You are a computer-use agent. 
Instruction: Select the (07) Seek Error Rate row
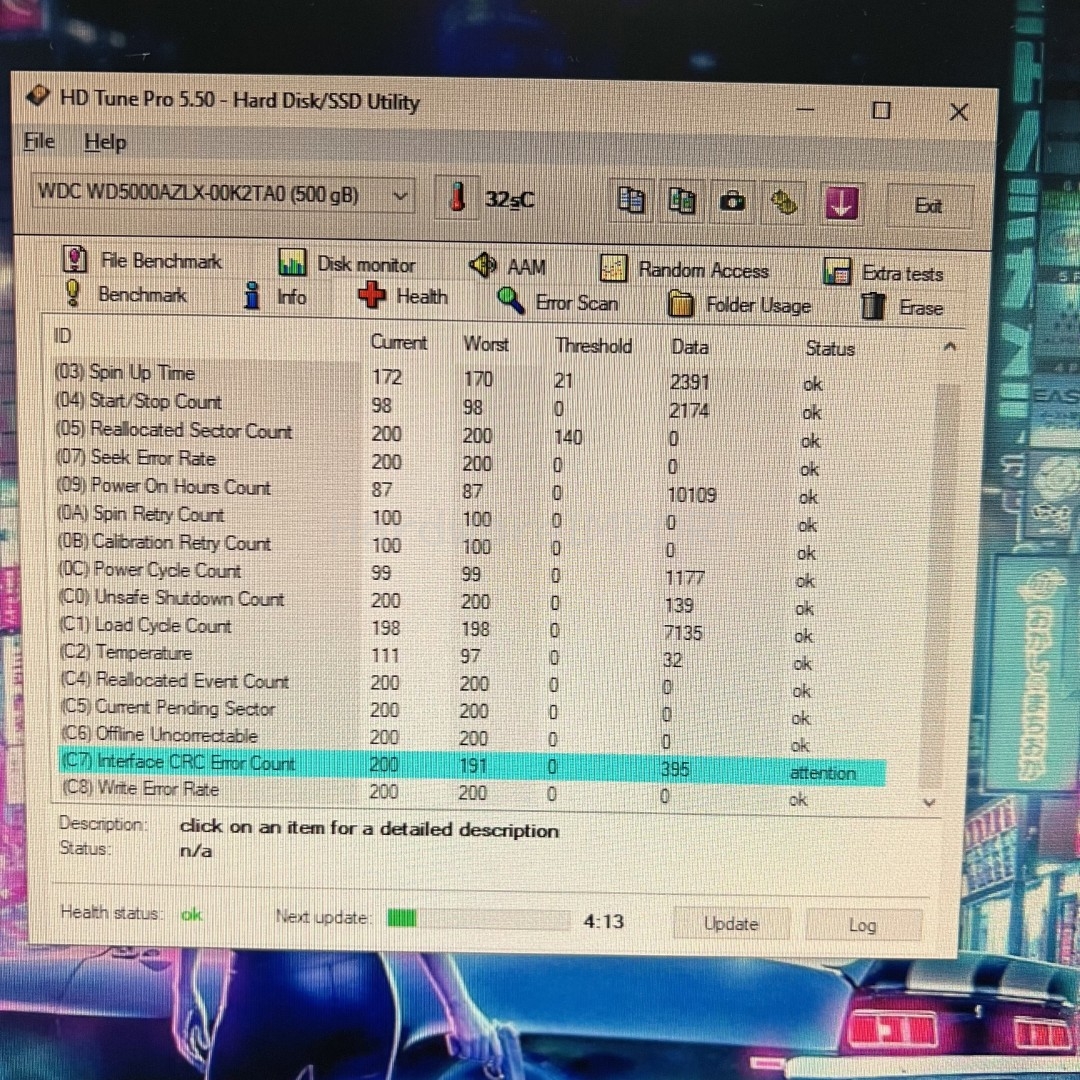(x=437, y=462)
